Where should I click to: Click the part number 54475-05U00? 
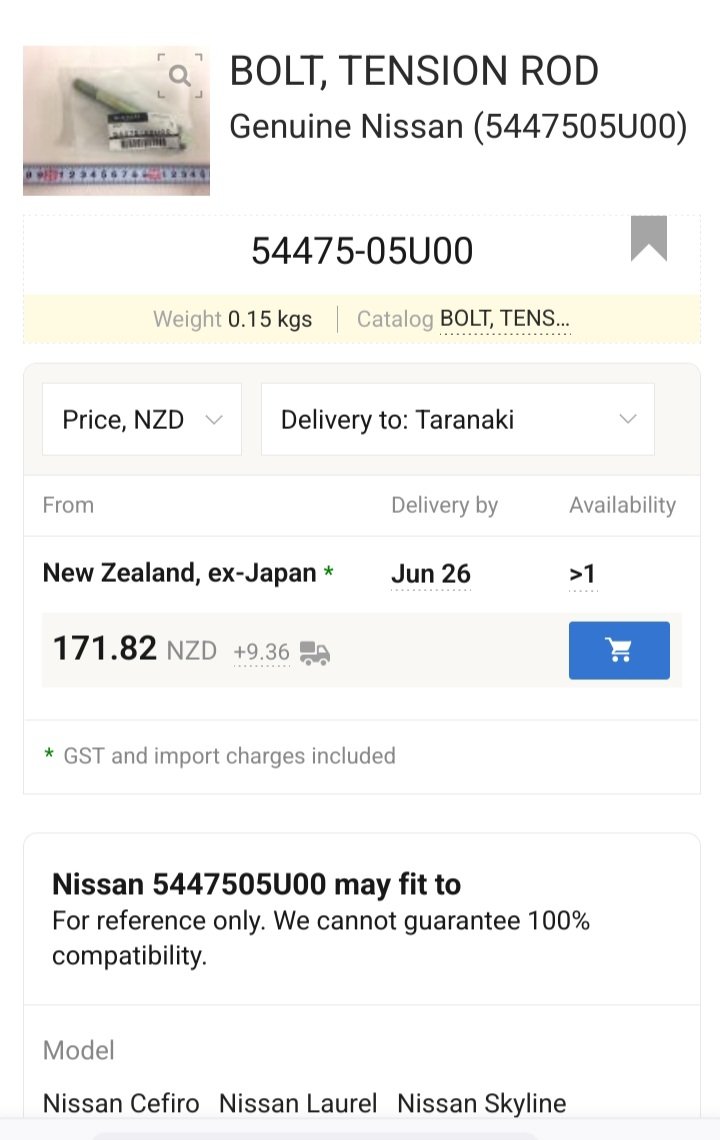(362, 251)
